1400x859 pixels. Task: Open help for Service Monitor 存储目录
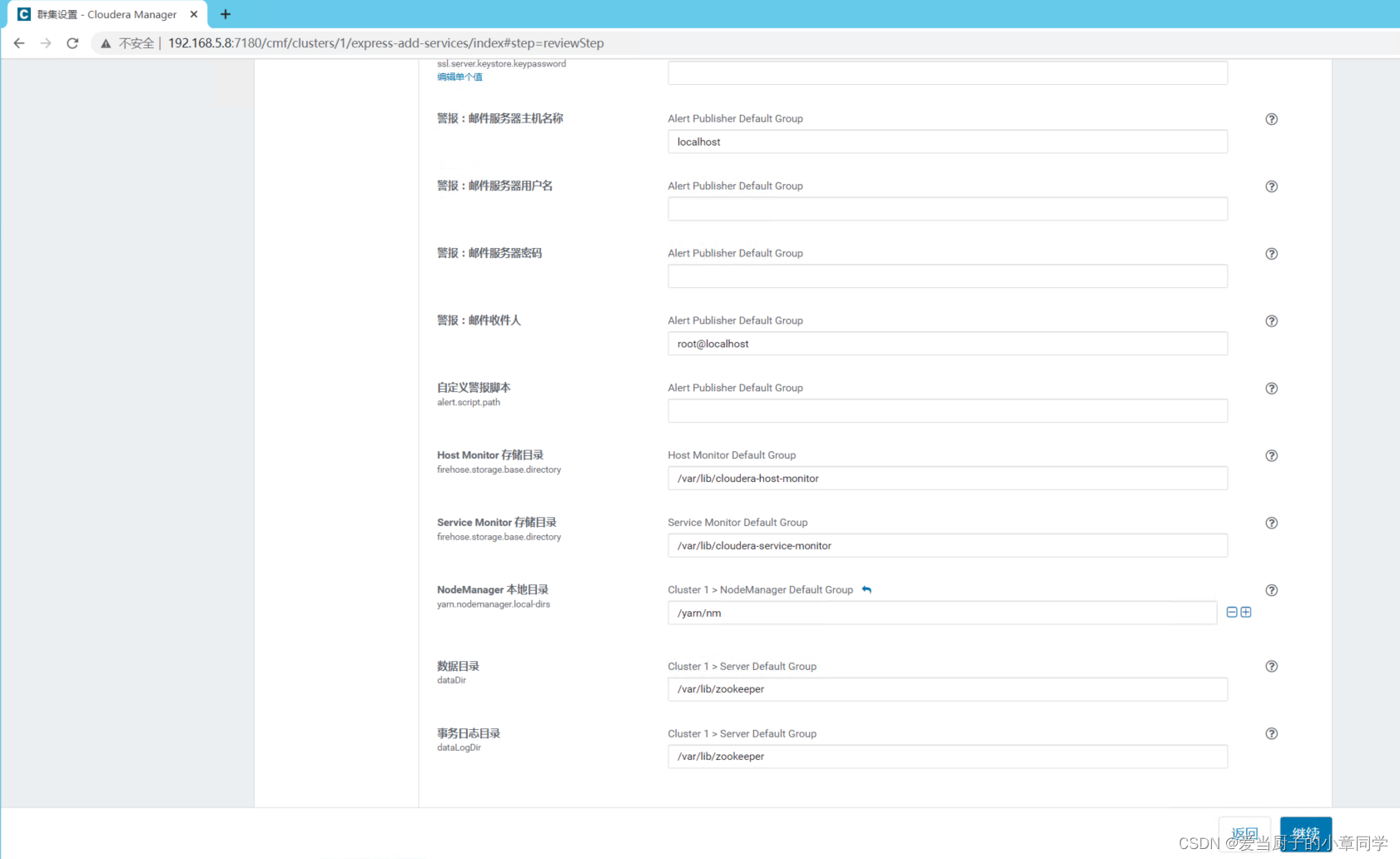coord(1271,524)
